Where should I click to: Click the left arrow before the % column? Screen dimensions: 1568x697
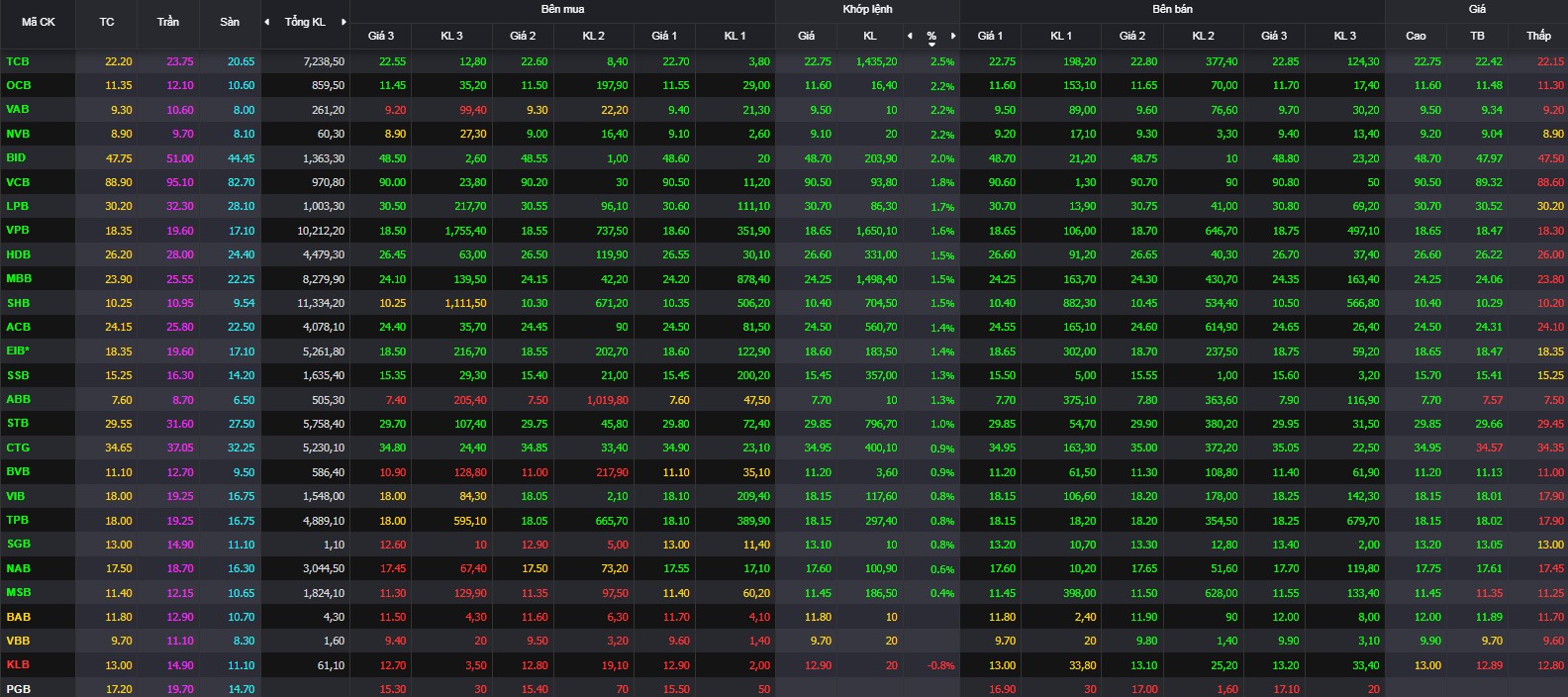click(910, 36)
